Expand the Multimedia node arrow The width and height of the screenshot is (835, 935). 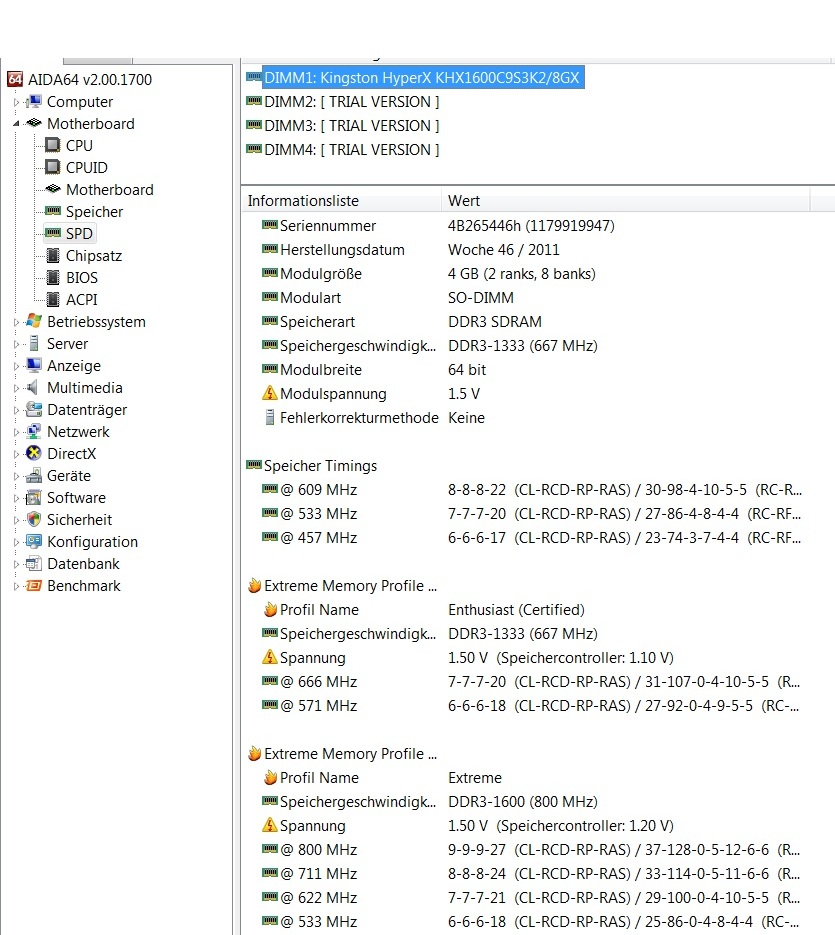pyautogui.click(x=16, y=388)
